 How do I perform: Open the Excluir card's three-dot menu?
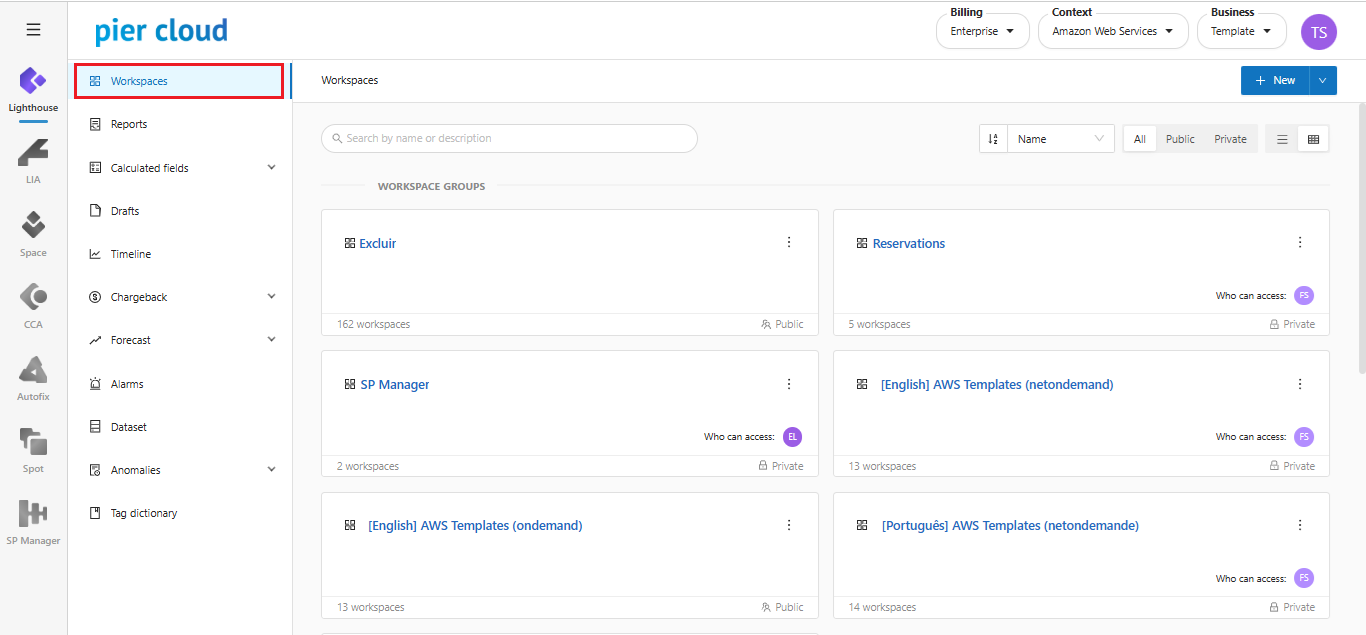coord(789,242)
